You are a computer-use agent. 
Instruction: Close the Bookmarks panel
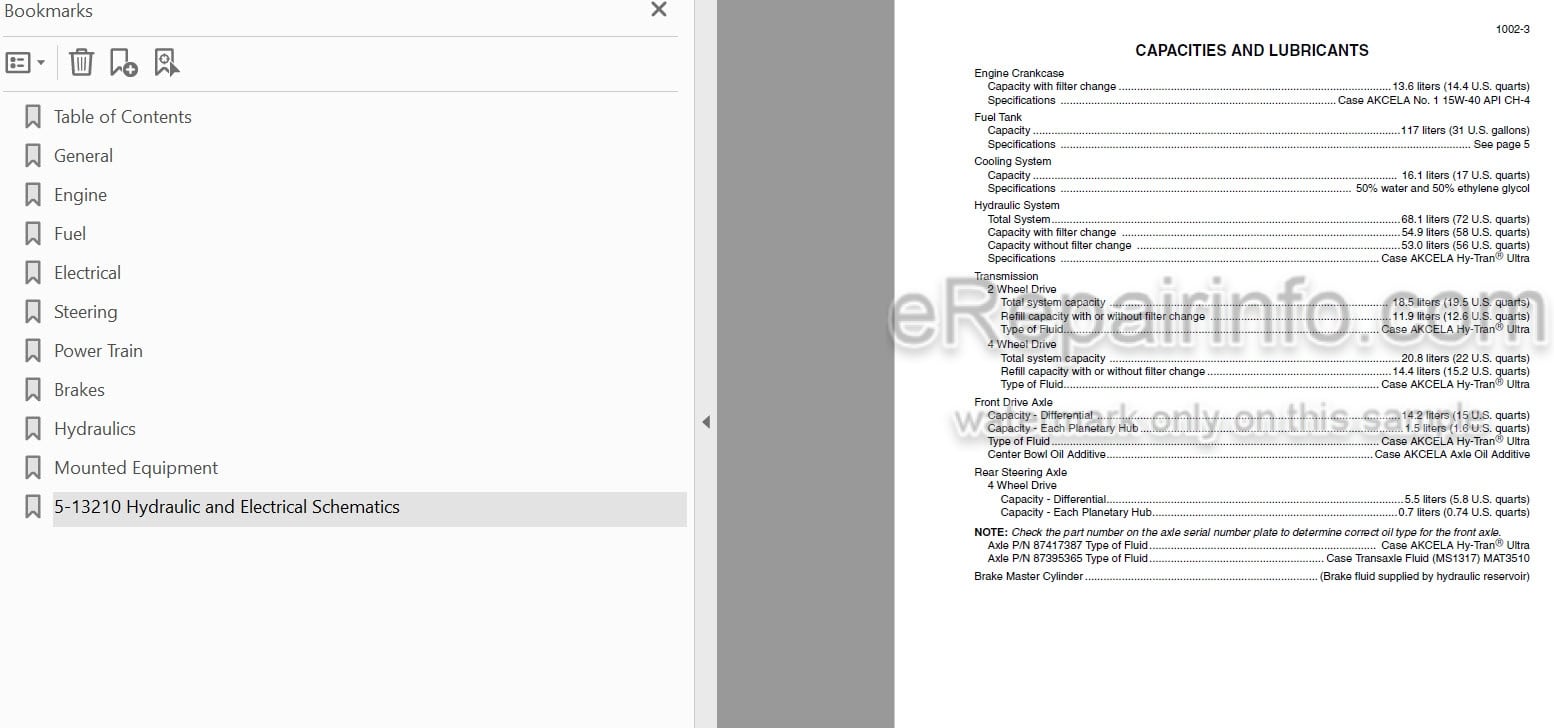(x=659, y=10)
